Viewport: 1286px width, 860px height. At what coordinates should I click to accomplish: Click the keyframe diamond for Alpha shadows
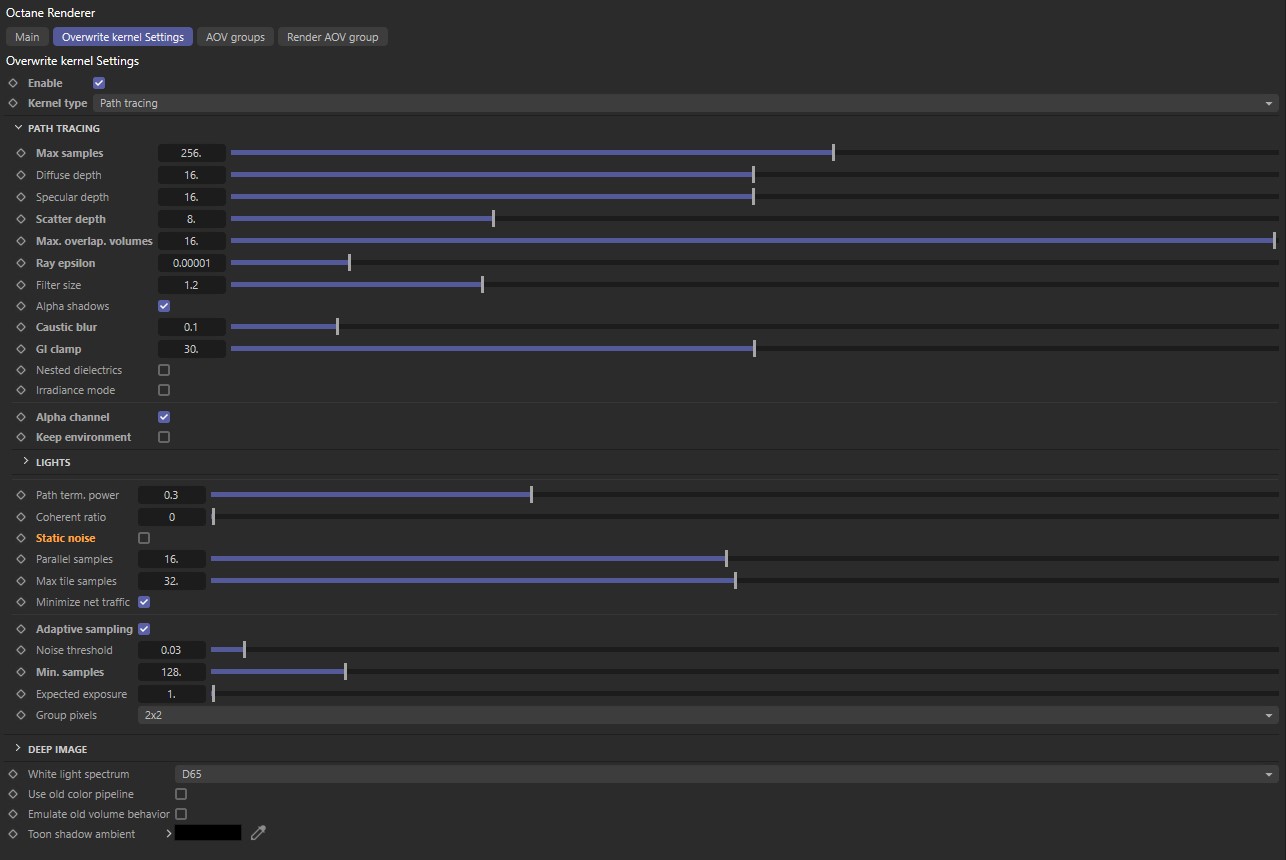(x=21, y=306)
